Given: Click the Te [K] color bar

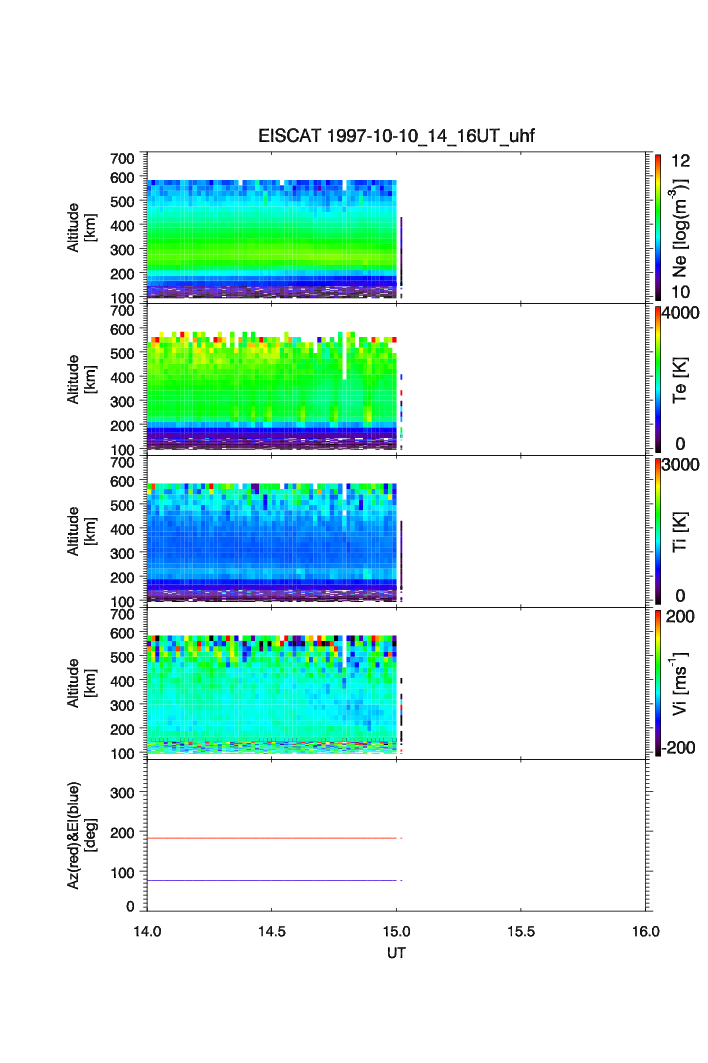Looking at the screenshot, I should [x=658, y=379].
